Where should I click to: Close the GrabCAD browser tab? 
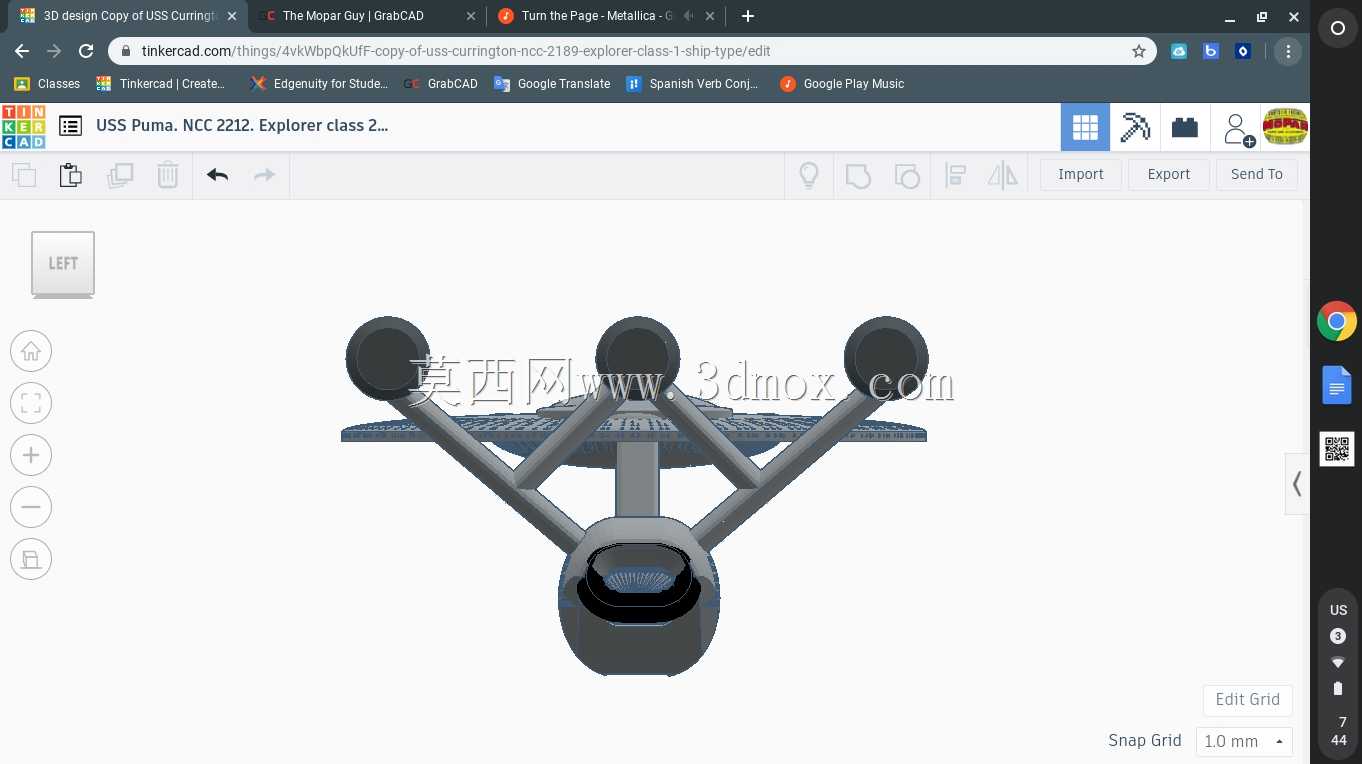tap(471, 16)
